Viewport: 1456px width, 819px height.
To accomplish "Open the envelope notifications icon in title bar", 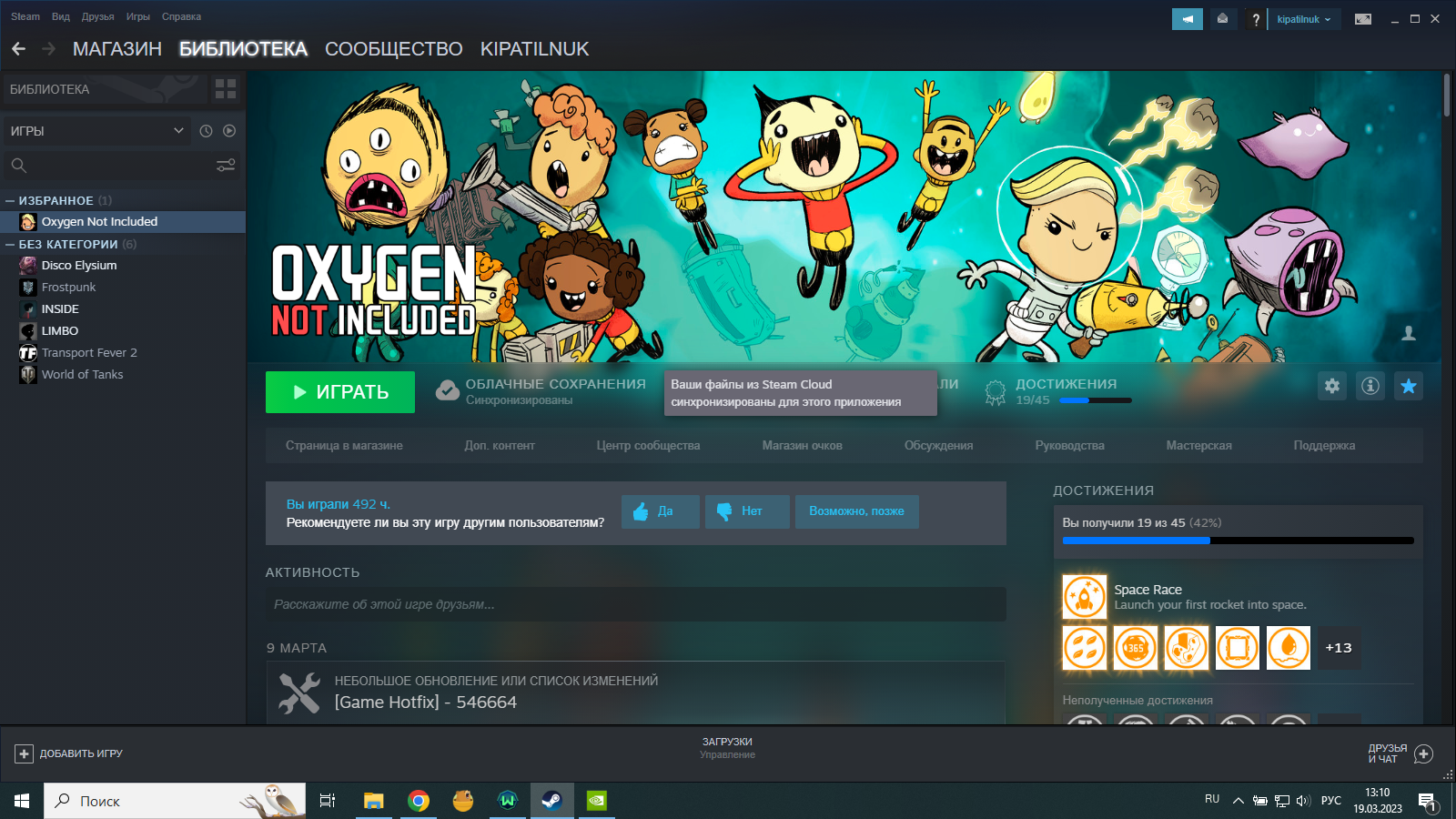I will tap(1222, 19).
